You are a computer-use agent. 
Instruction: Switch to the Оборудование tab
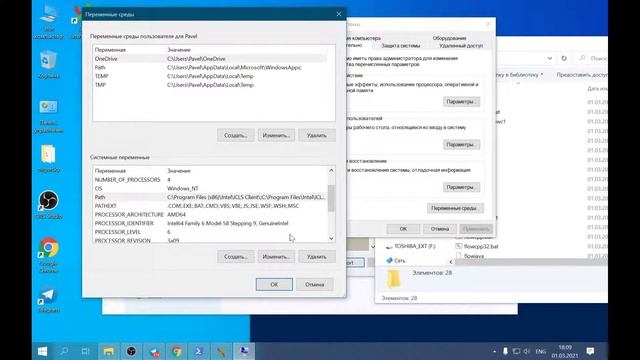[x=449, y=38]
